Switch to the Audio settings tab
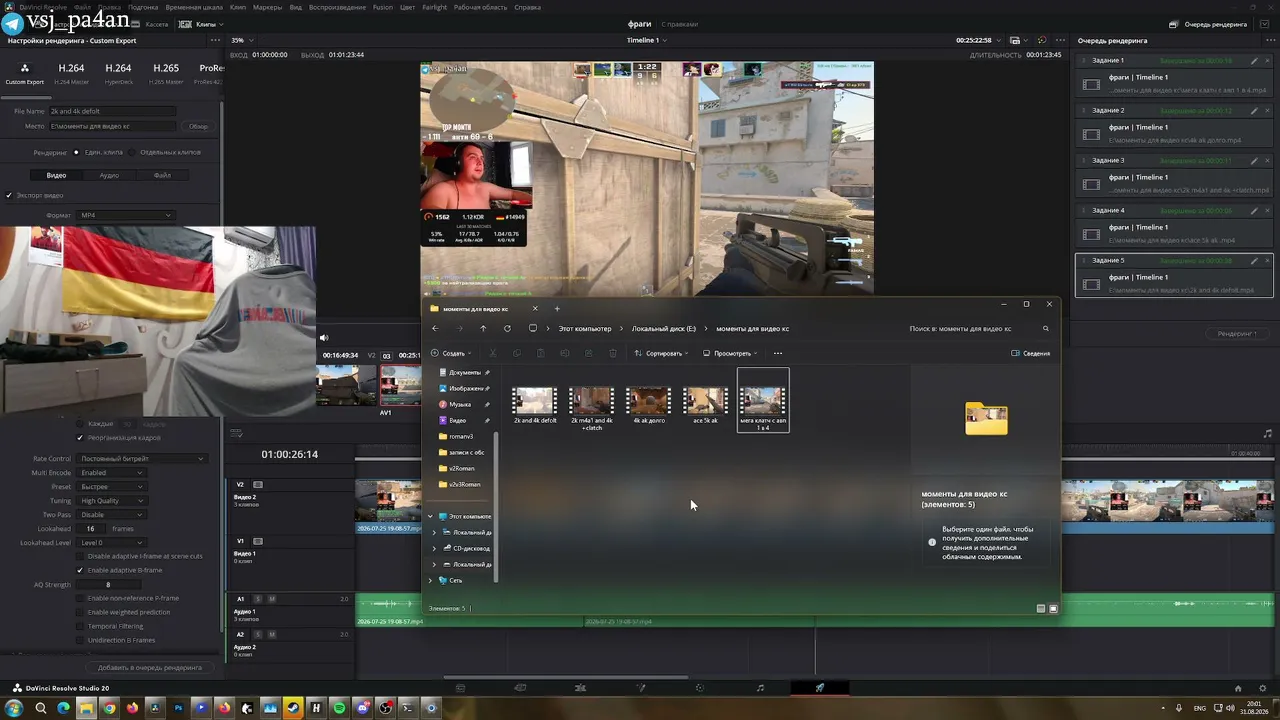Screen dimensions: 1280x720 109,175
